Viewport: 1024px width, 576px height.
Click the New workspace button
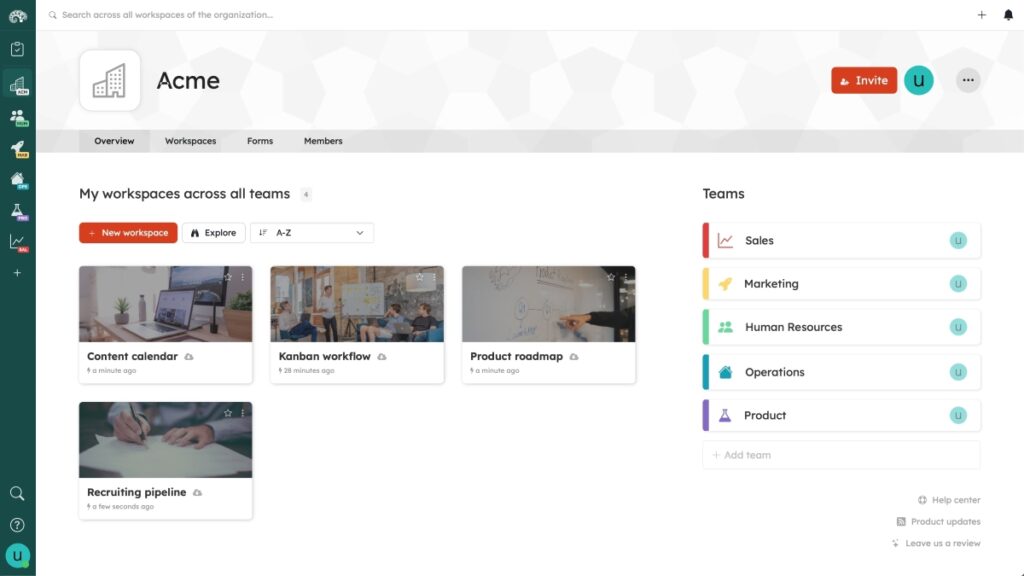[128, 233]
